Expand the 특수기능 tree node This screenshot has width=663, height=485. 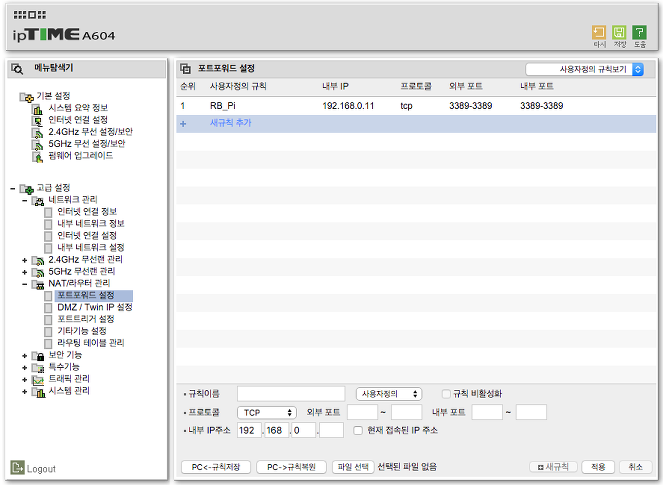25,368
